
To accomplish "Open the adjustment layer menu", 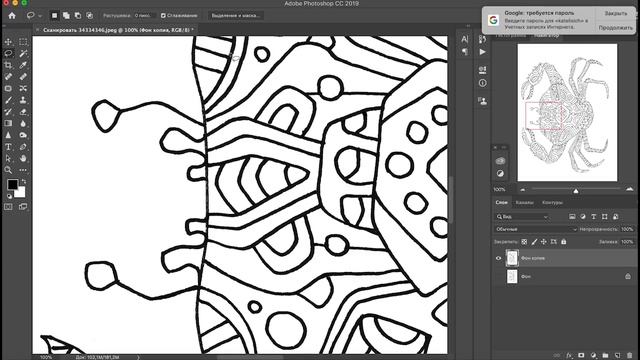I will point(593,356).
